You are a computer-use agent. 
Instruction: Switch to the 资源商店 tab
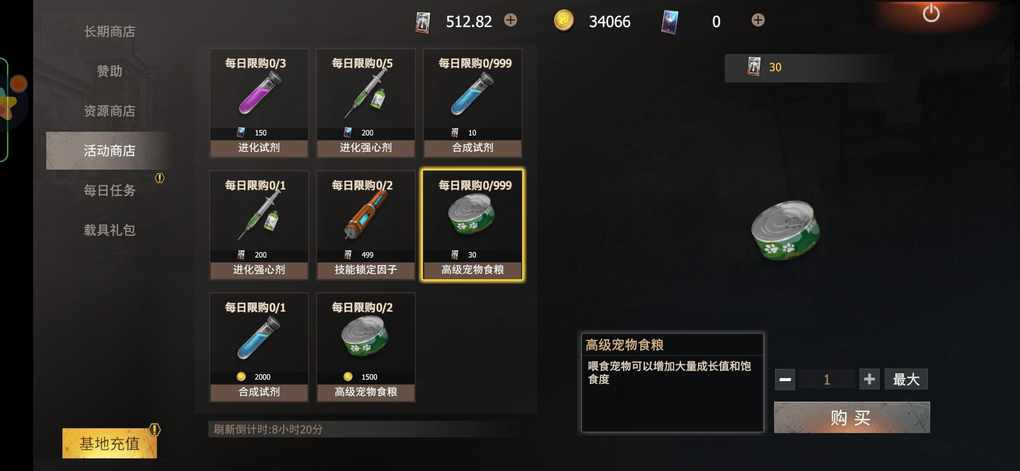(x=109, y=111)
